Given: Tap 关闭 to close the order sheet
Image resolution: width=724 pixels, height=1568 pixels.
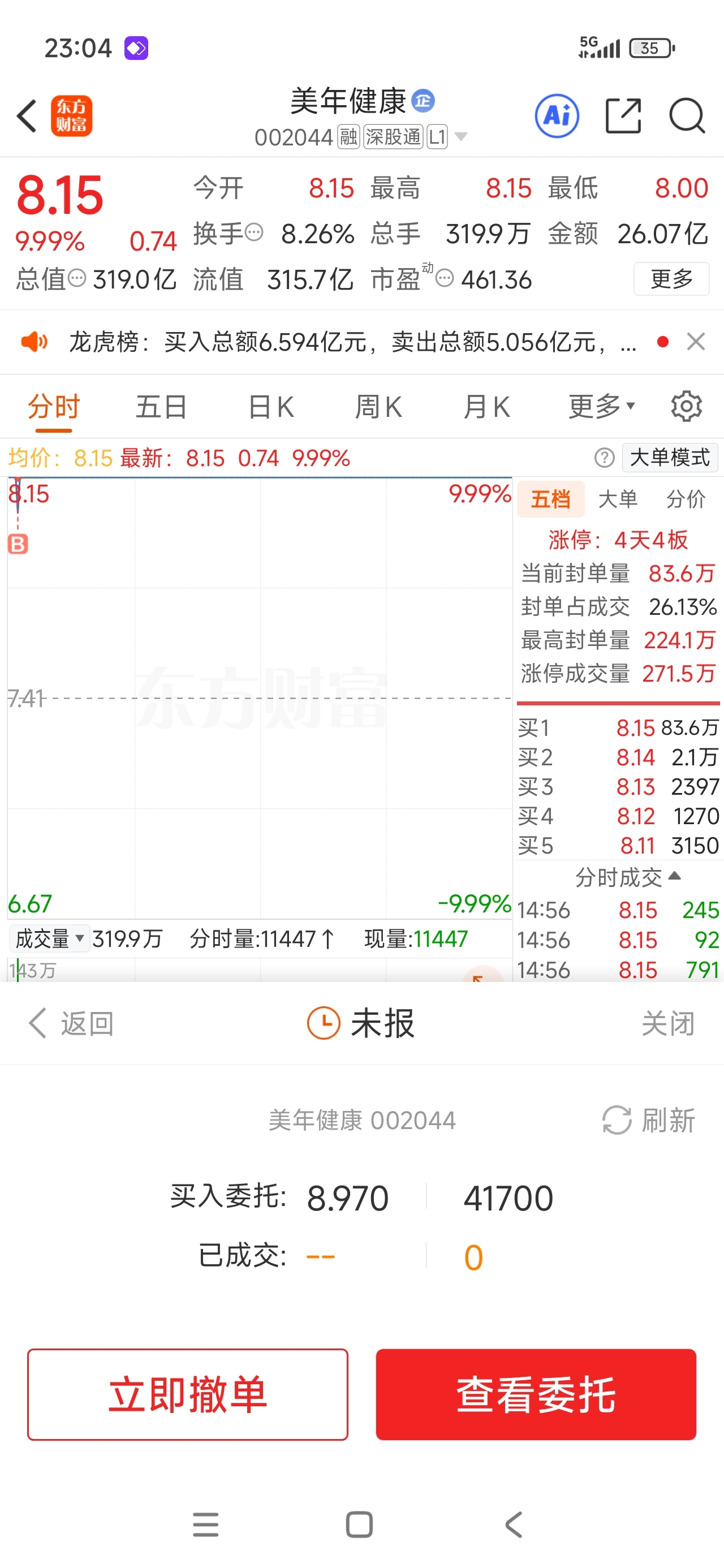Looking at the screenshot, I should 668,1023.
